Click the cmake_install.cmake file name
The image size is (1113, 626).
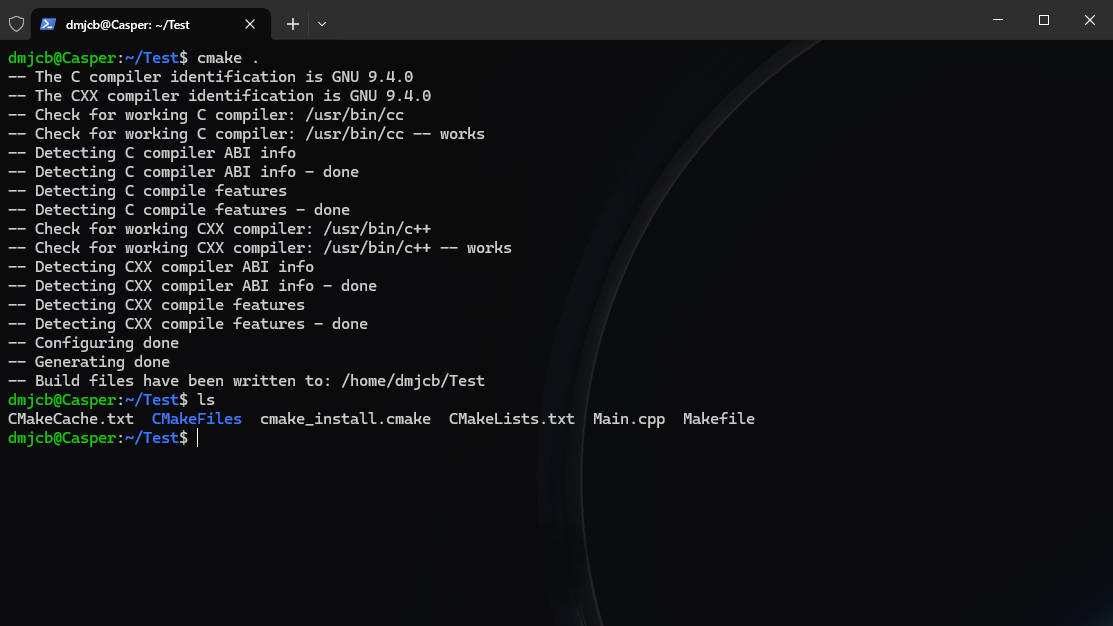(x=345, y=419)
